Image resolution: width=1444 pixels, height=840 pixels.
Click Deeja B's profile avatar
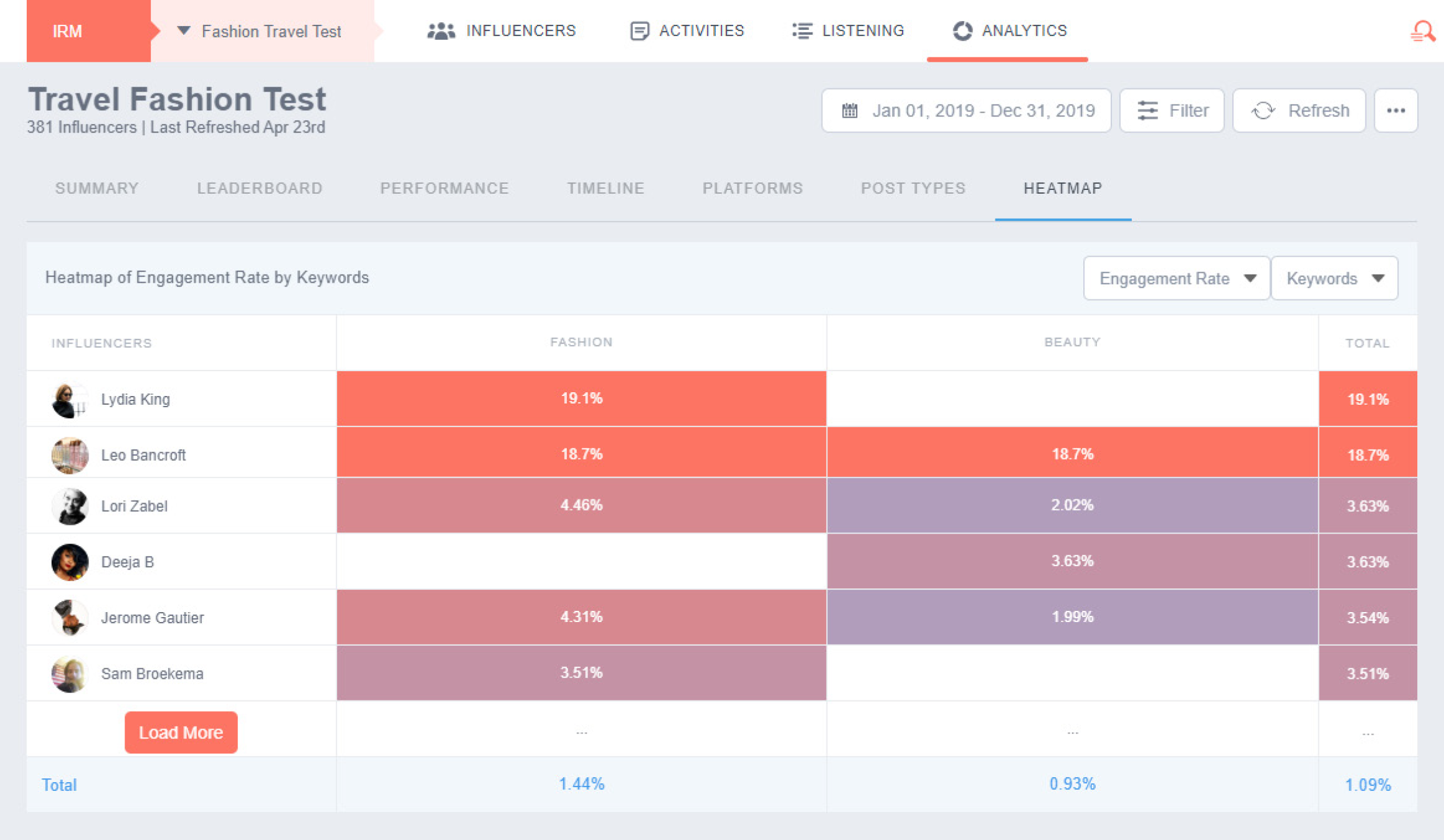70,562
